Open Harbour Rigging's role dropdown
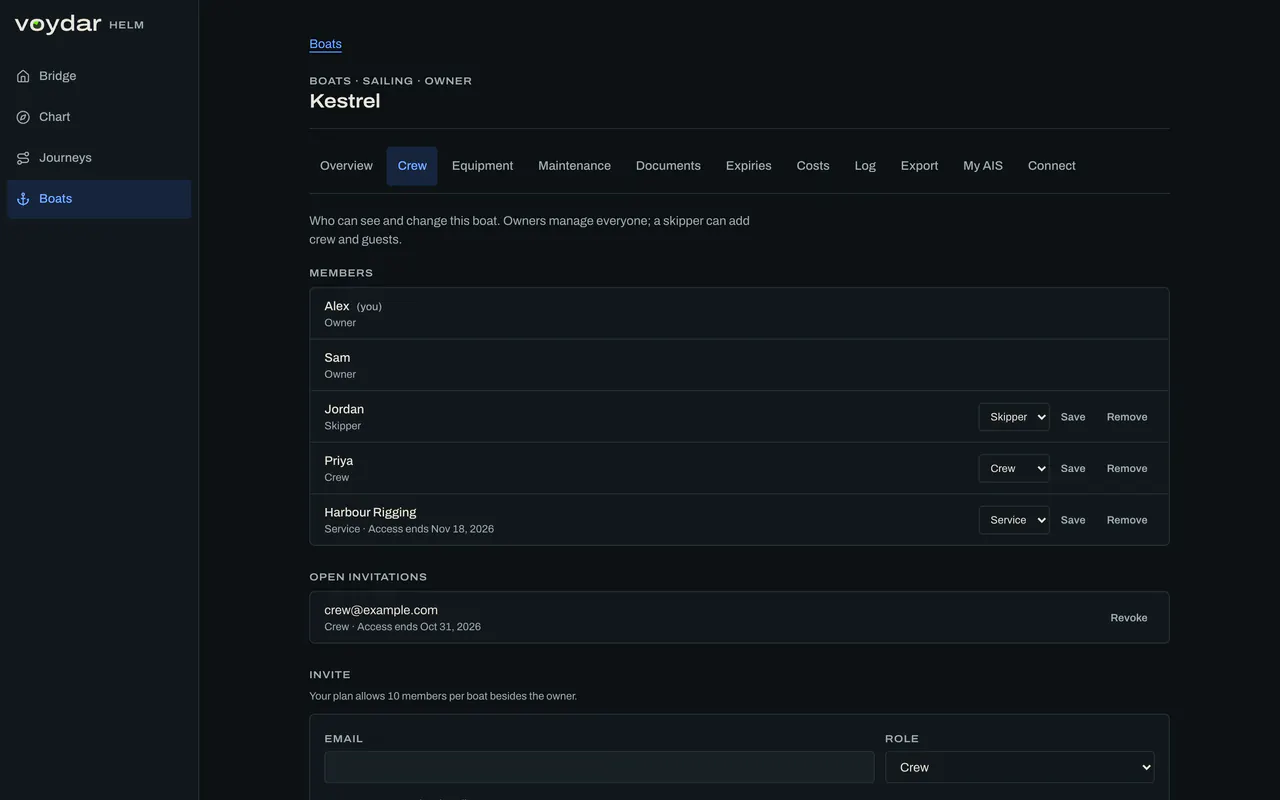 (1014, 520)
